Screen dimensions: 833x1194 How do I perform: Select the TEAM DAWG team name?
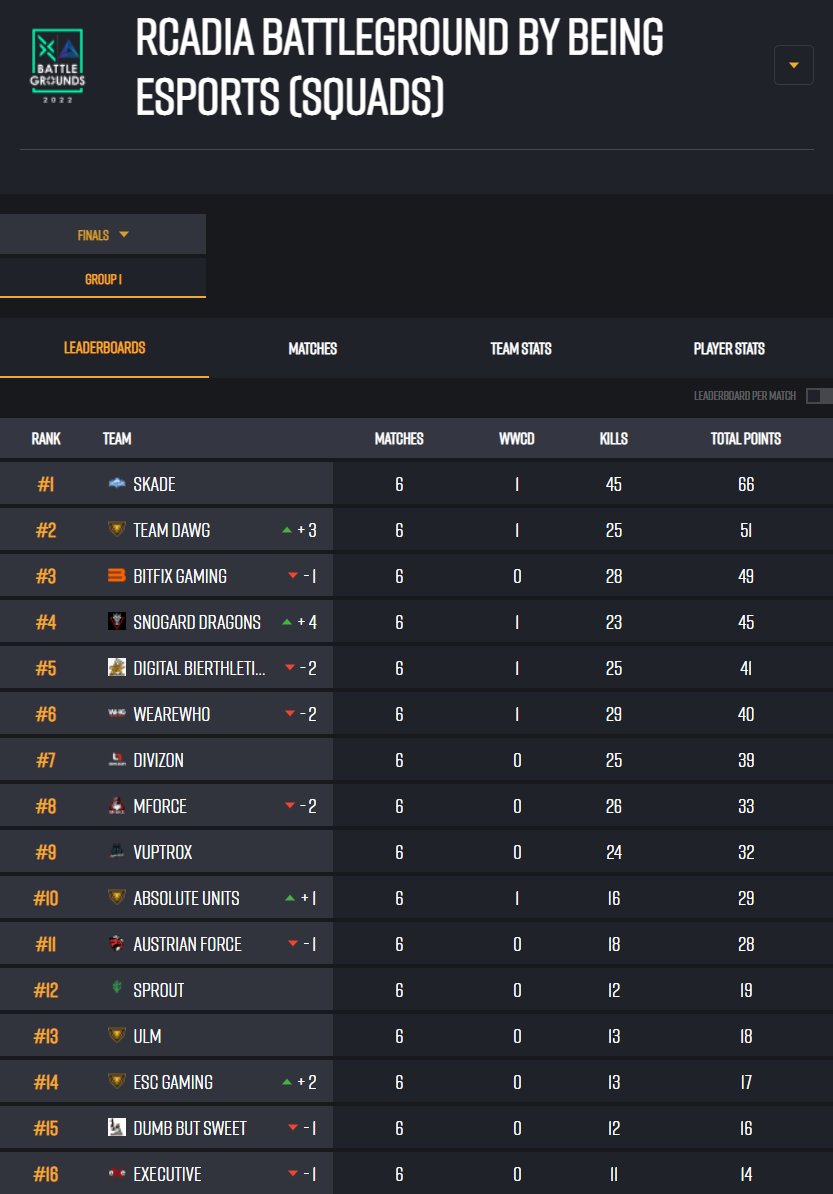(171, 530)
